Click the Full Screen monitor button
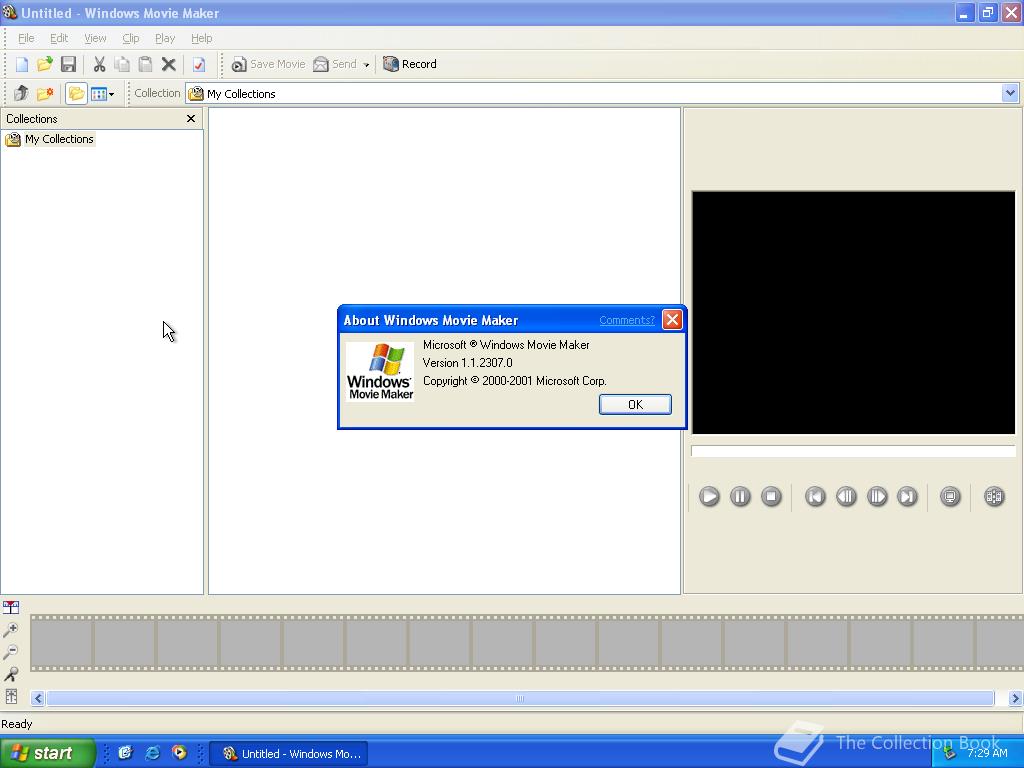The image size is (1024, 768). coord(950,496)
